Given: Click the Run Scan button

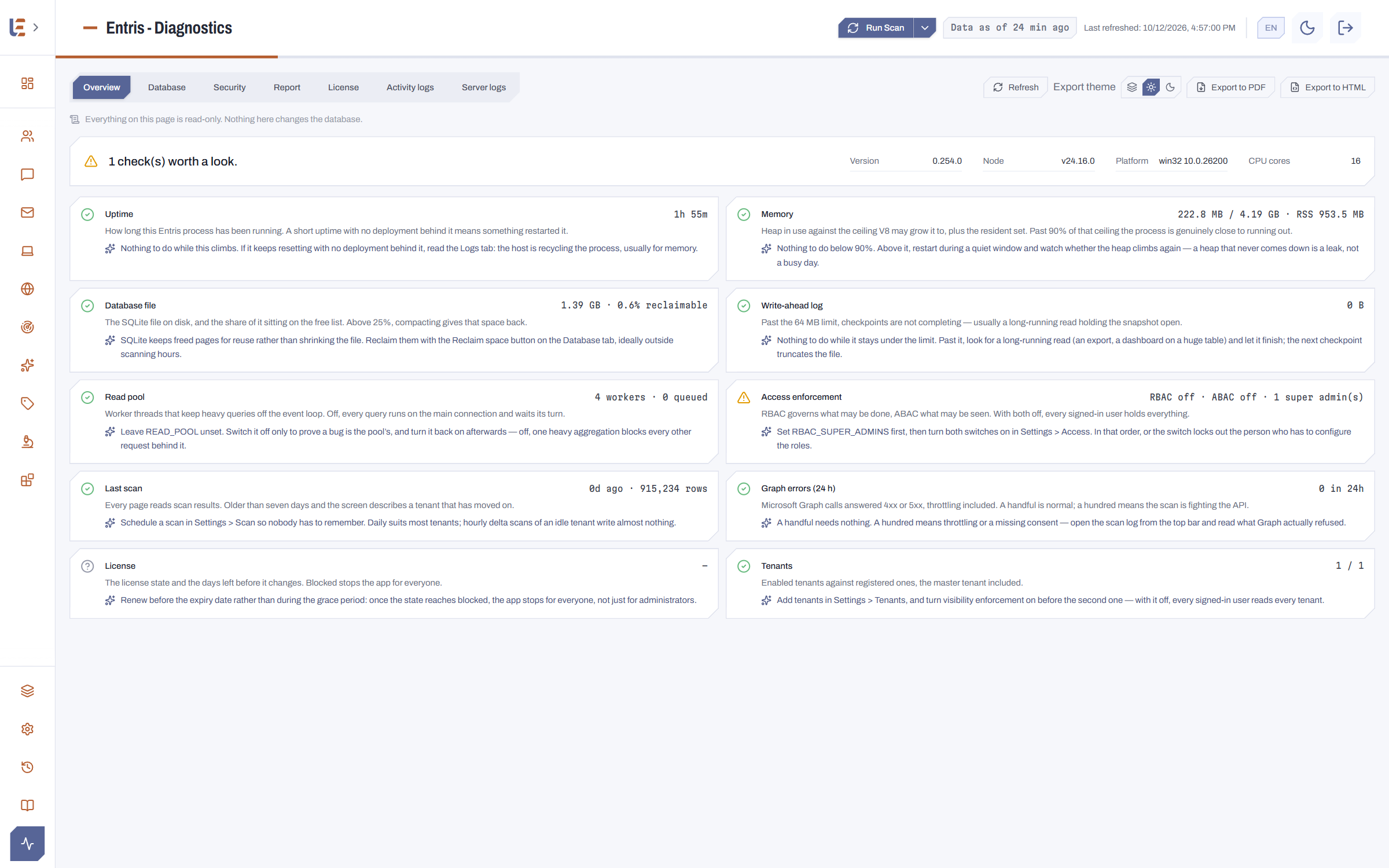Looking at the screenshot, I should pyautogui.click(x=876, y=28).
